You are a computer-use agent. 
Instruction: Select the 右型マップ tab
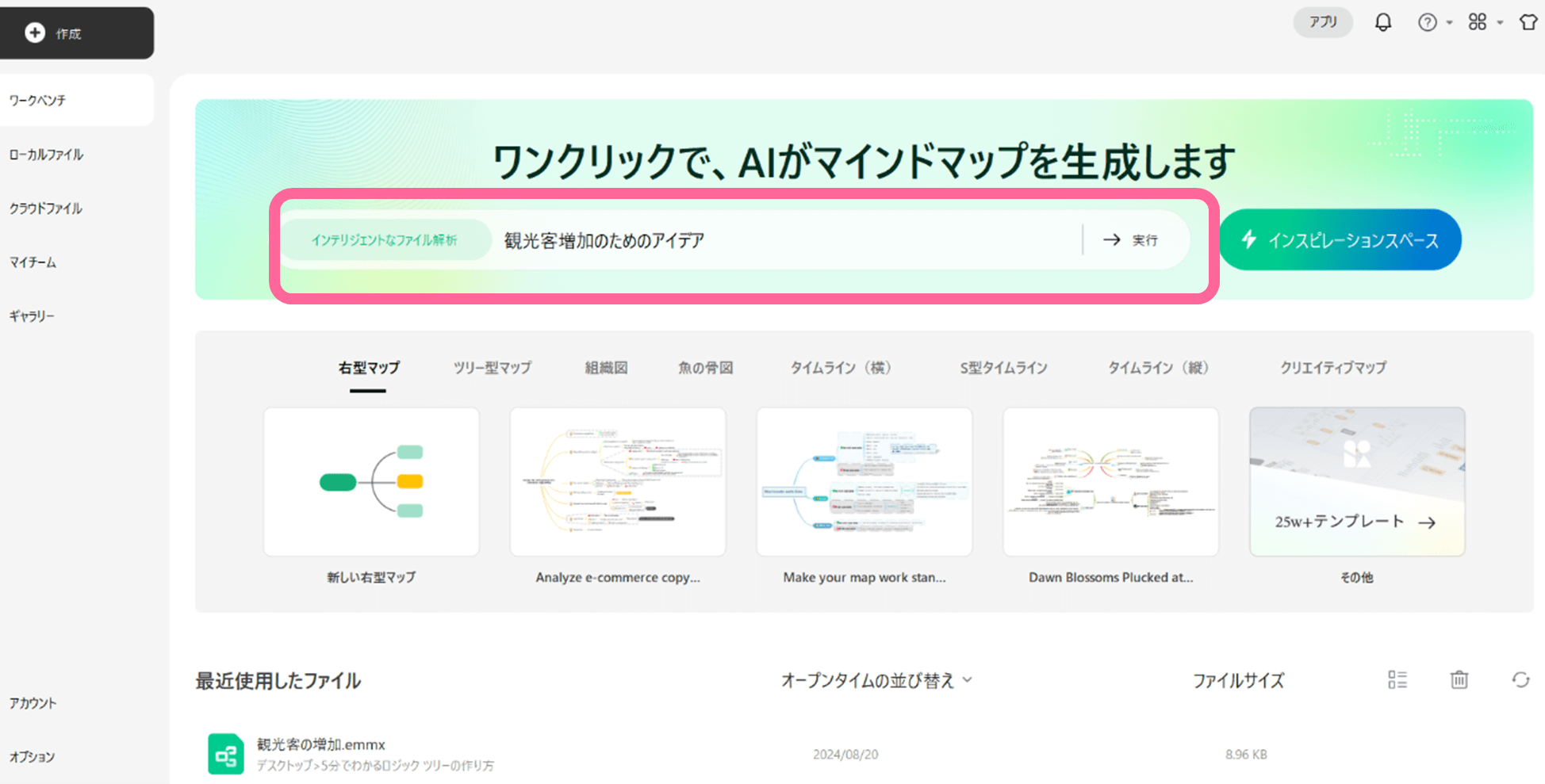click(369, 368)
